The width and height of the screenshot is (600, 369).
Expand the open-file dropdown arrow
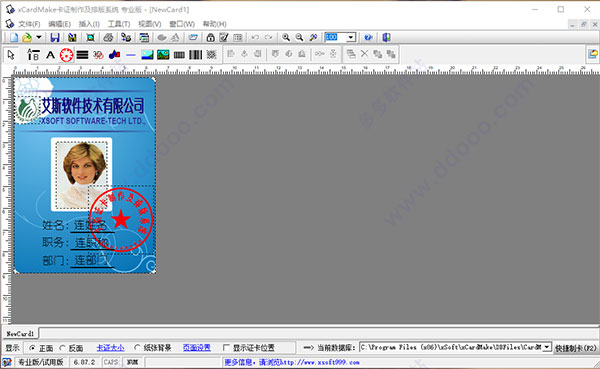pyautogui.click(x=39, y=37)
